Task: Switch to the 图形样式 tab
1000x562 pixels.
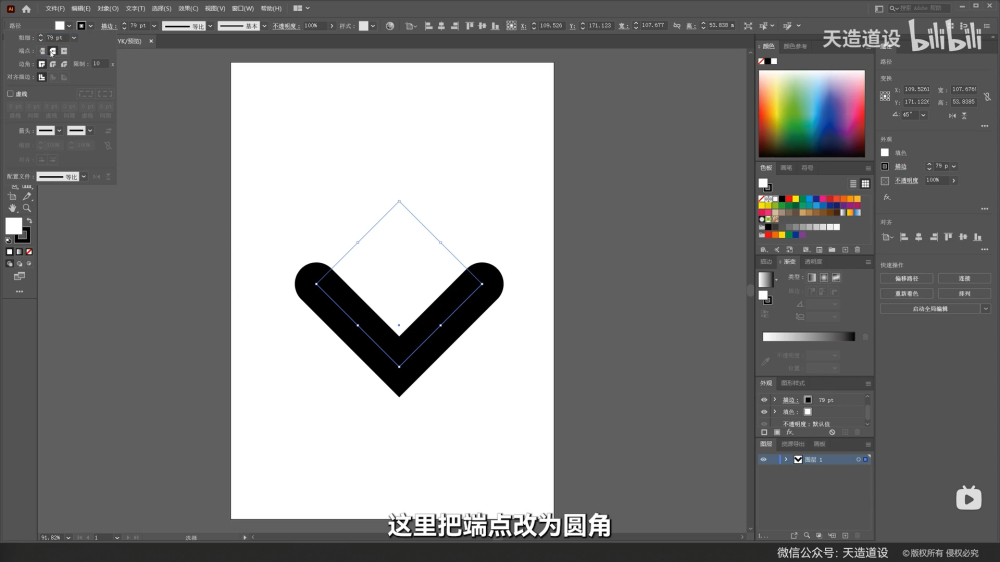Action: point(793,383)
